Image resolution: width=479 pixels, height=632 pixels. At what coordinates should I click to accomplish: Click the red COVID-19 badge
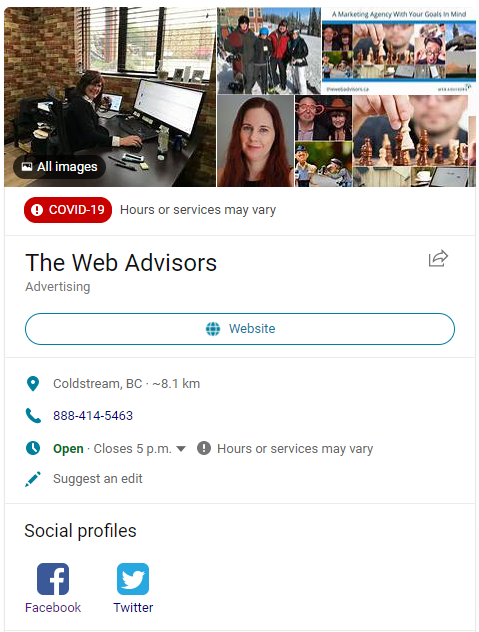68,210
